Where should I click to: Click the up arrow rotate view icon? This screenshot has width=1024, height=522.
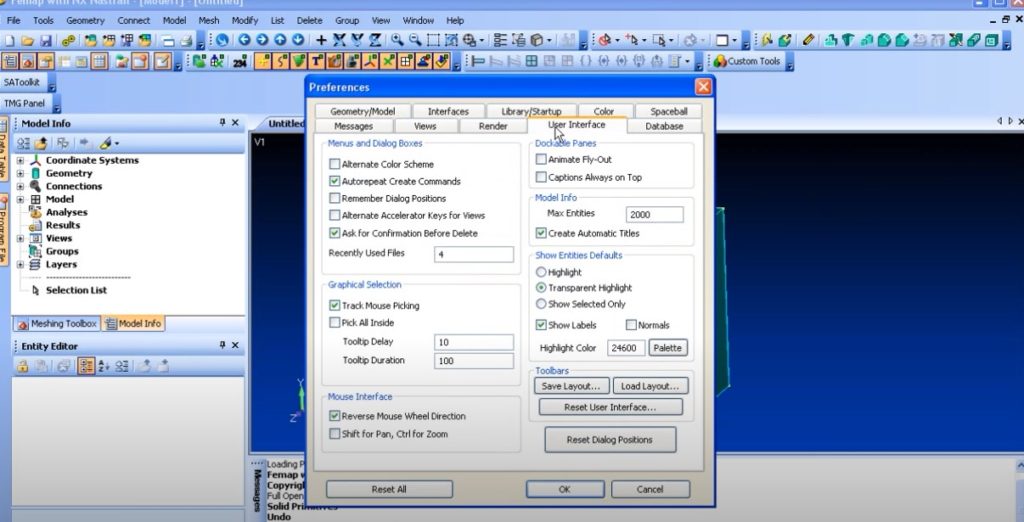coord(280,41)
